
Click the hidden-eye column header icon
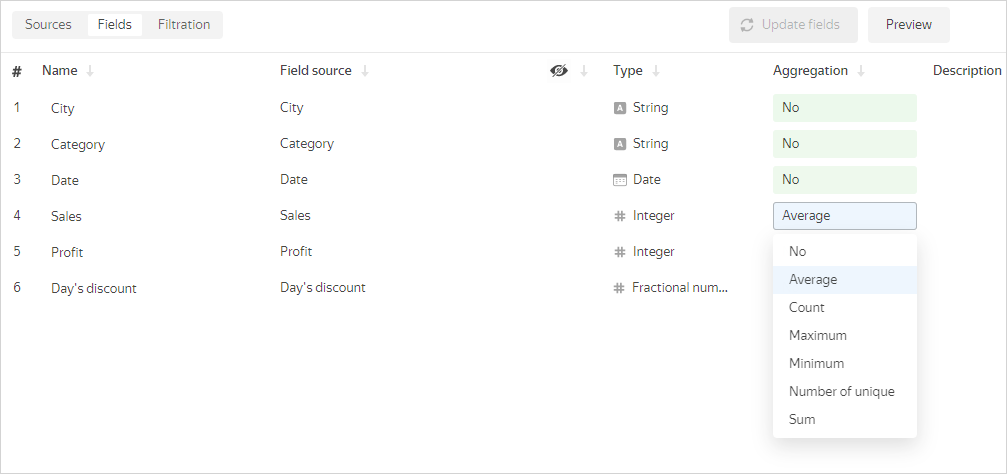(559, 71)
